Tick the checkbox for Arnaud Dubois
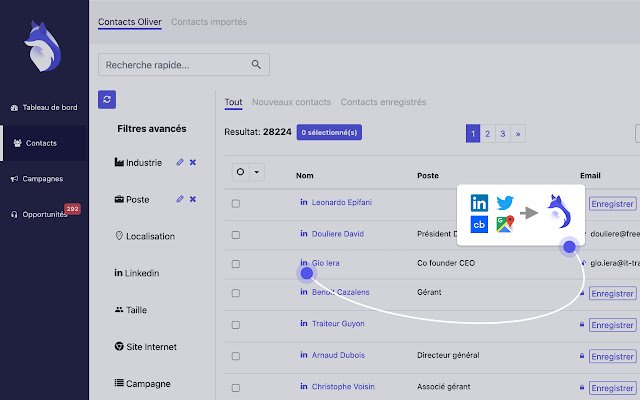 point(236,356)
